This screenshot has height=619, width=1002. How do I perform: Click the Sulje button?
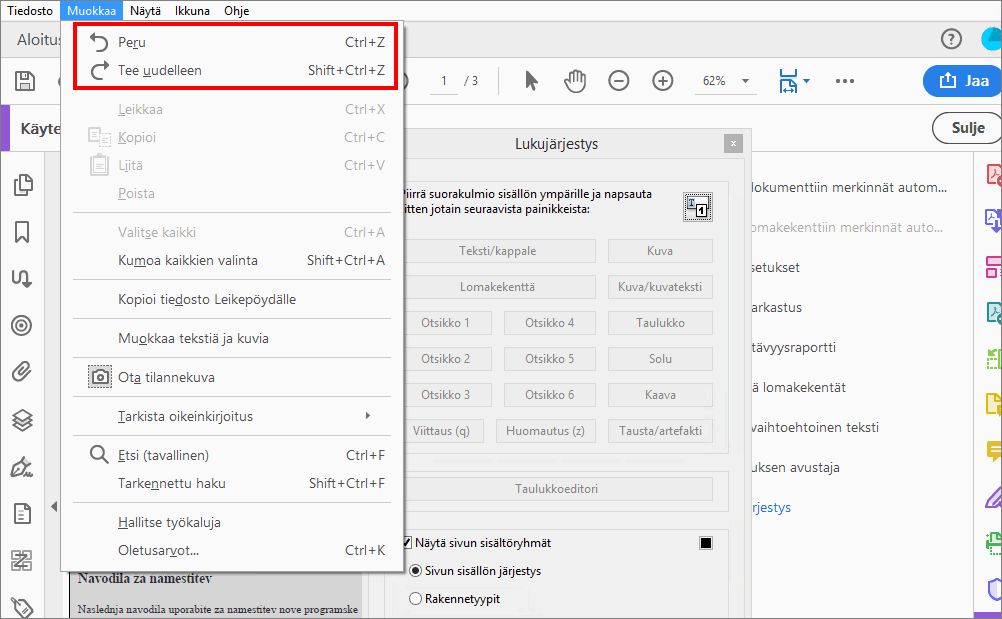pyautogui.click(x=967, y=128)
